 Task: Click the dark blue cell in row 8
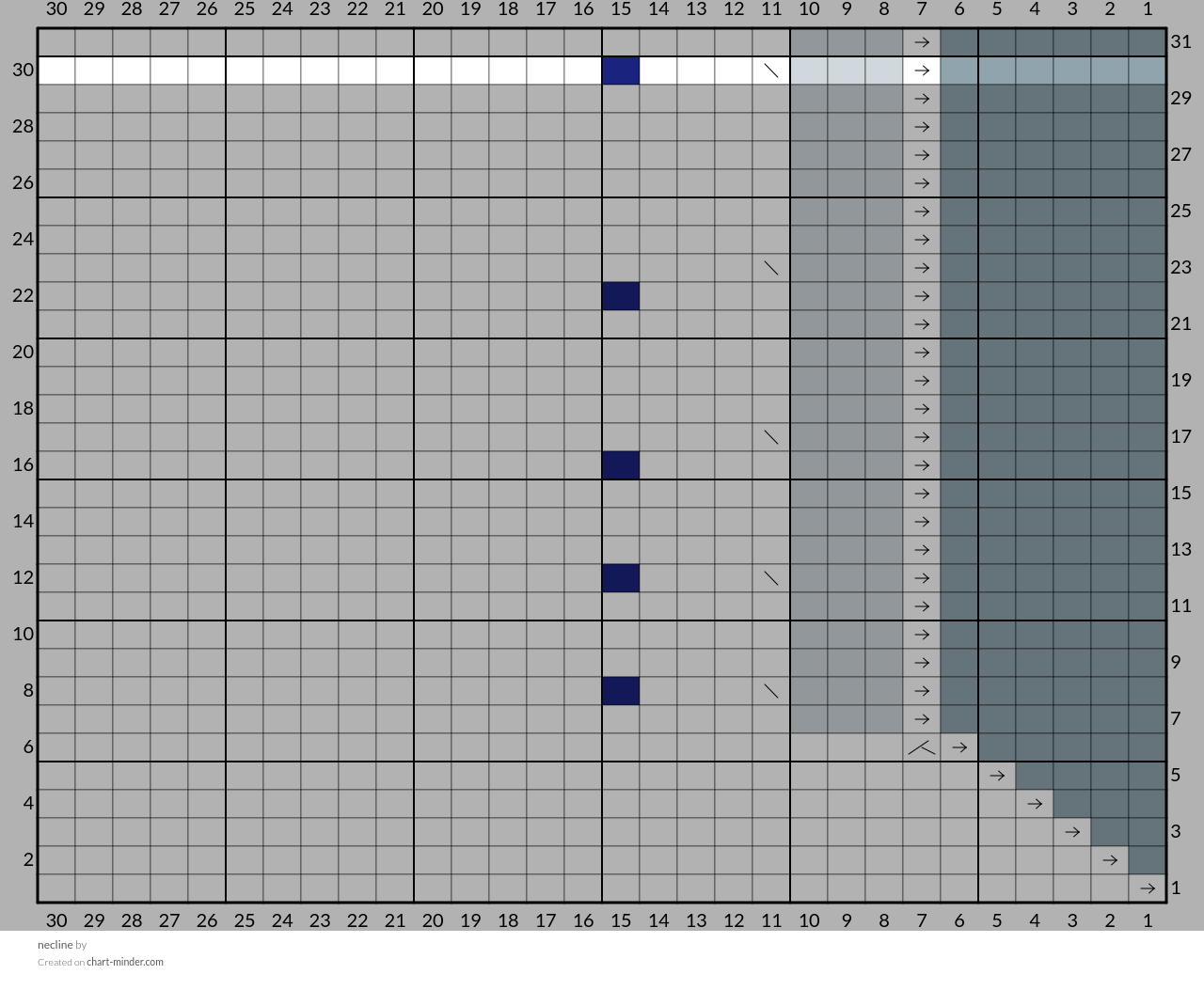point(621,691)
